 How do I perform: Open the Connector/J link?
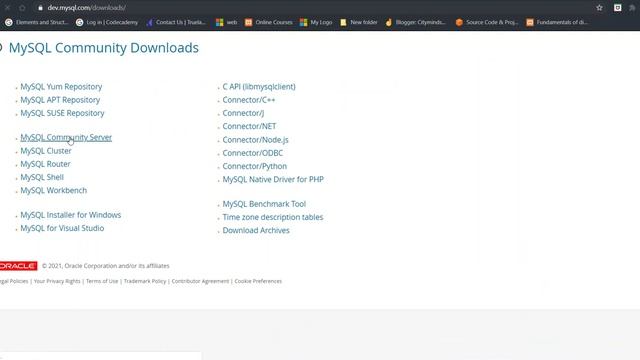pos(243,113)
